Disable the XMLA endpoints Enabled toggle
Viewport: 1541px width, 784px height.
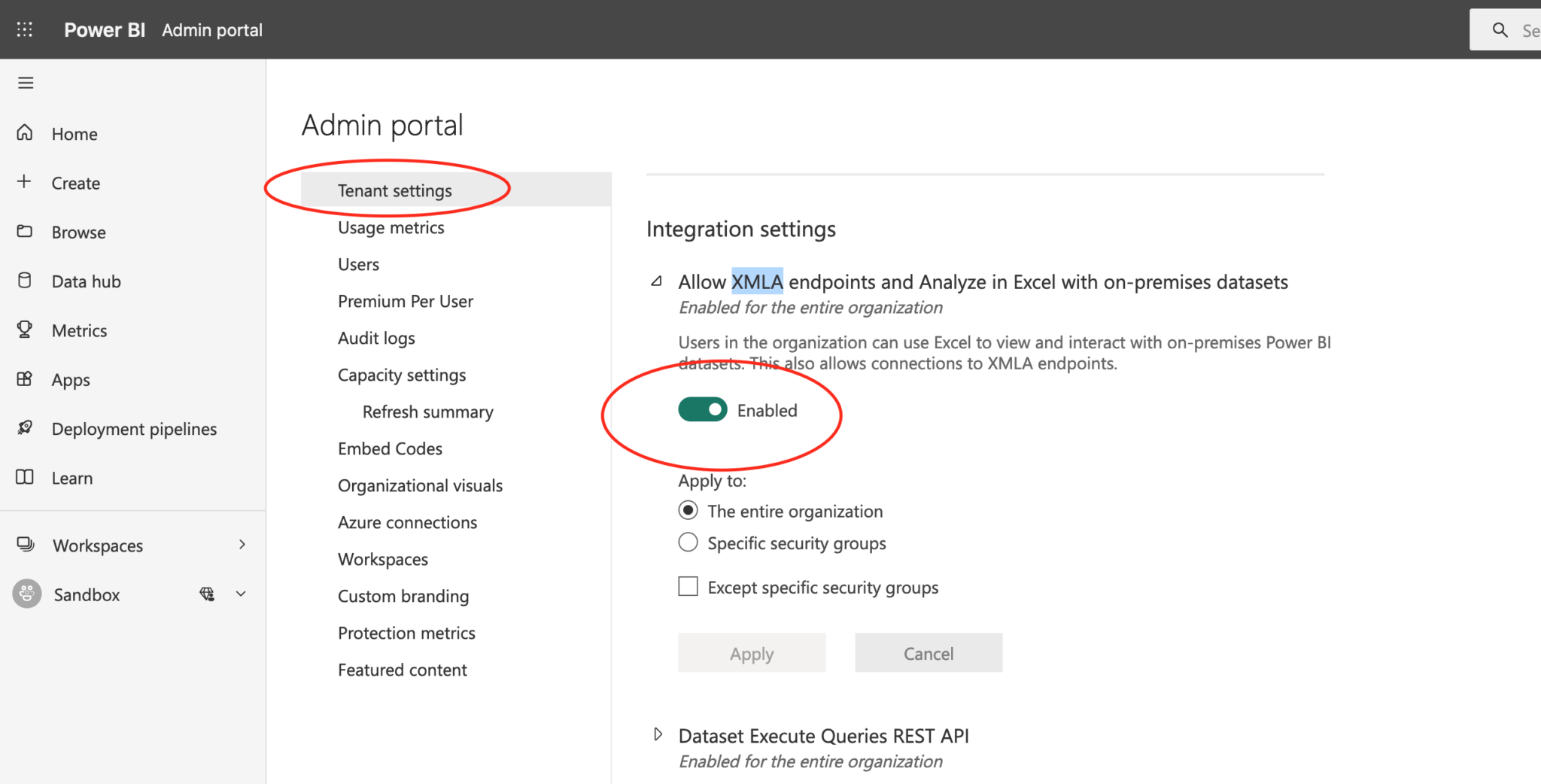click(702, 410)
